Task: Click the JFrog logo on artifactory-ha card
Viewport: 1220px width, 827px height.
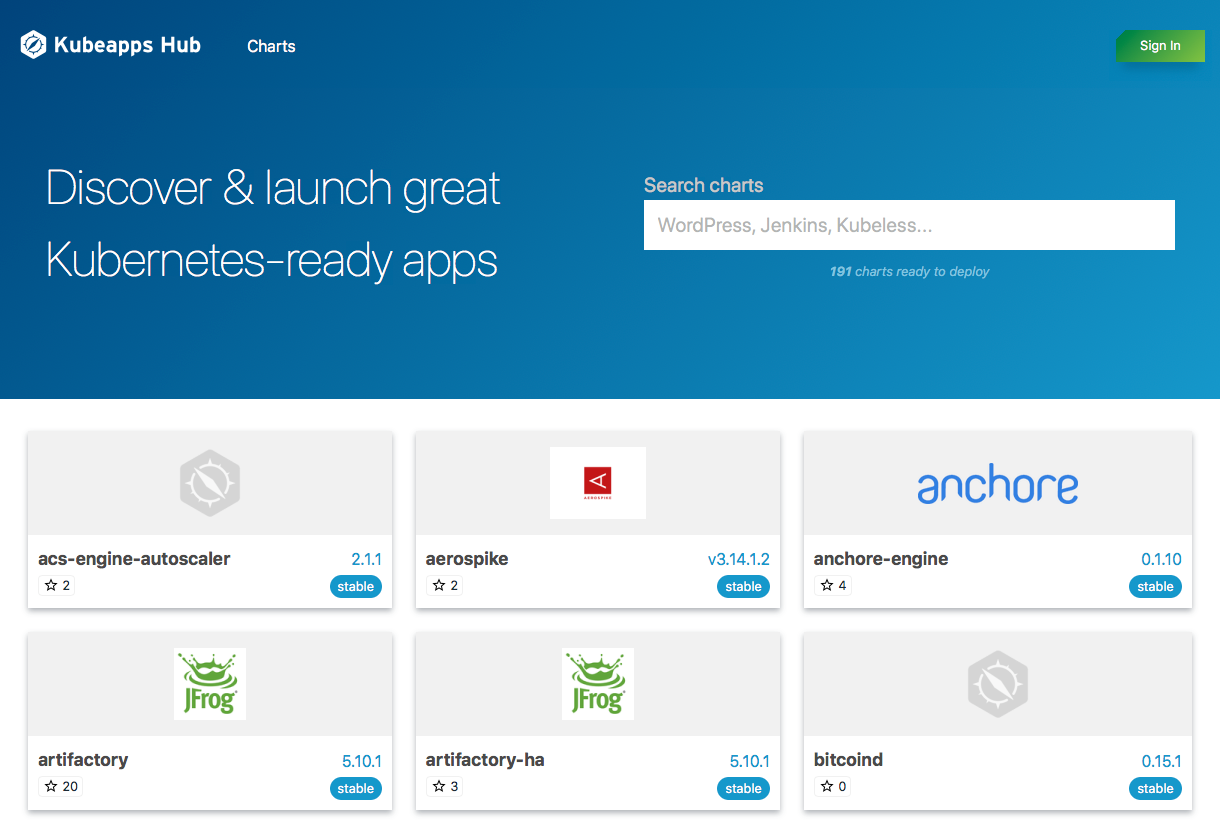Action: tap(598, 684)
